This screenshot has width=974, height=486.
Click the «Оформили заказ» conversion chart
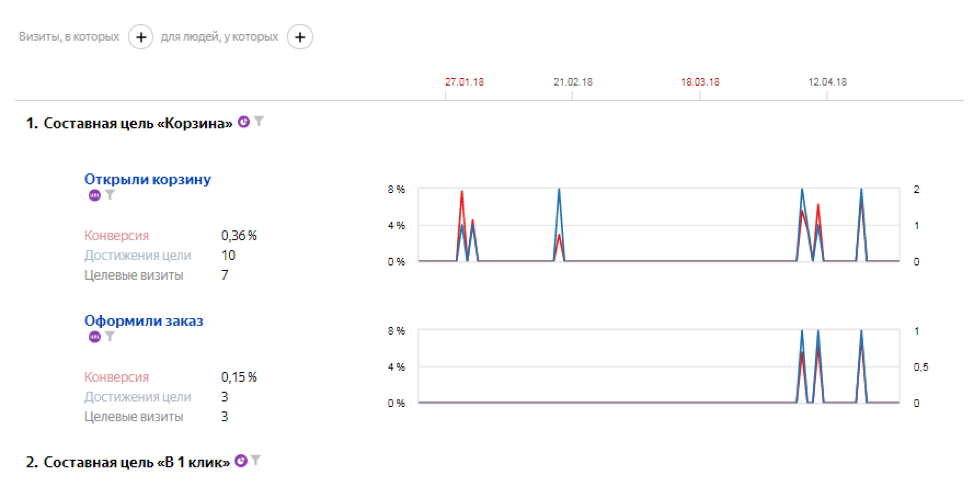[659, 367]
